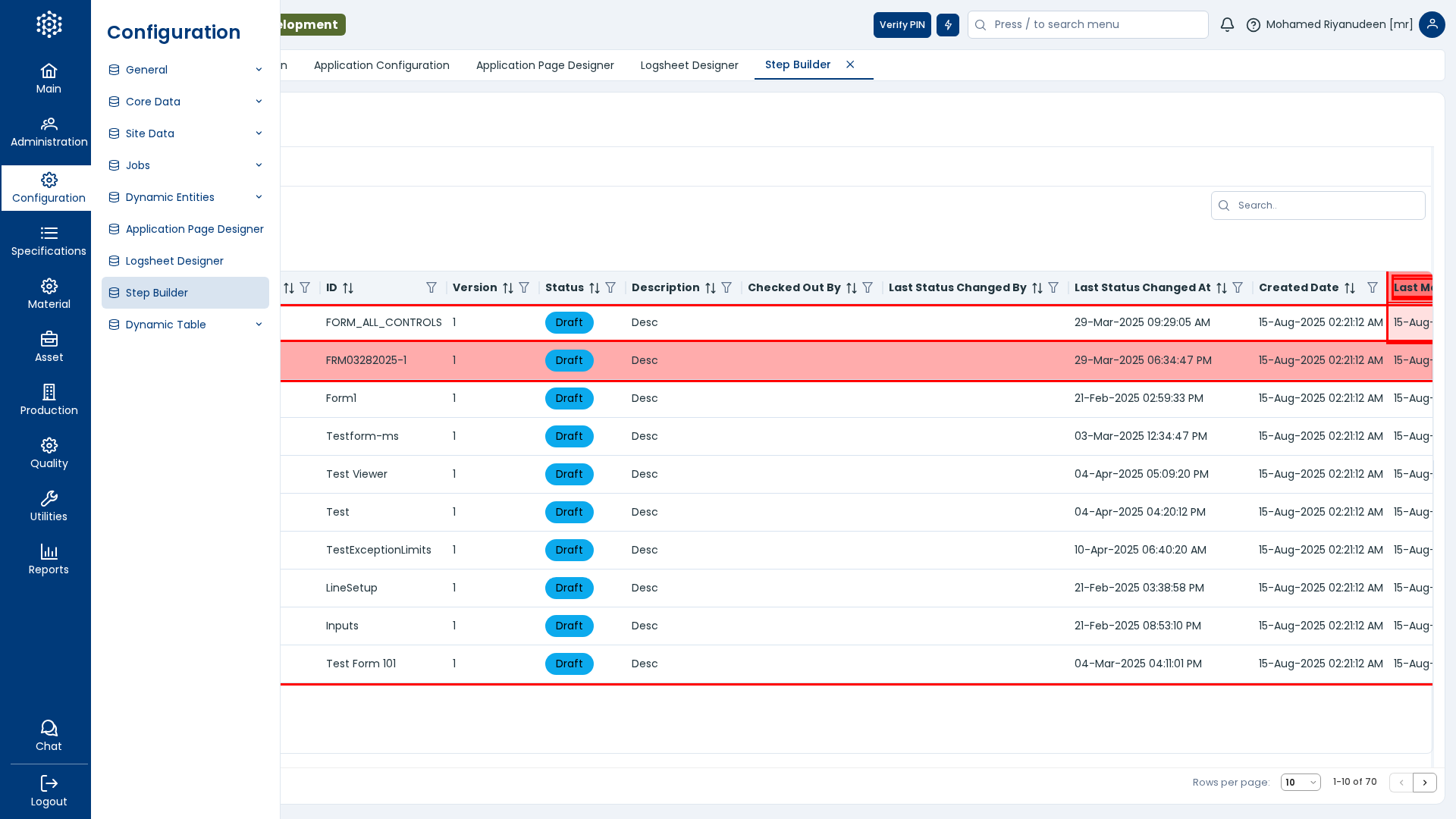The height and width of the screenshot is (819, 1456).
Task: Go to Reports module in sidebar
Action: click(x=49, y=560)
